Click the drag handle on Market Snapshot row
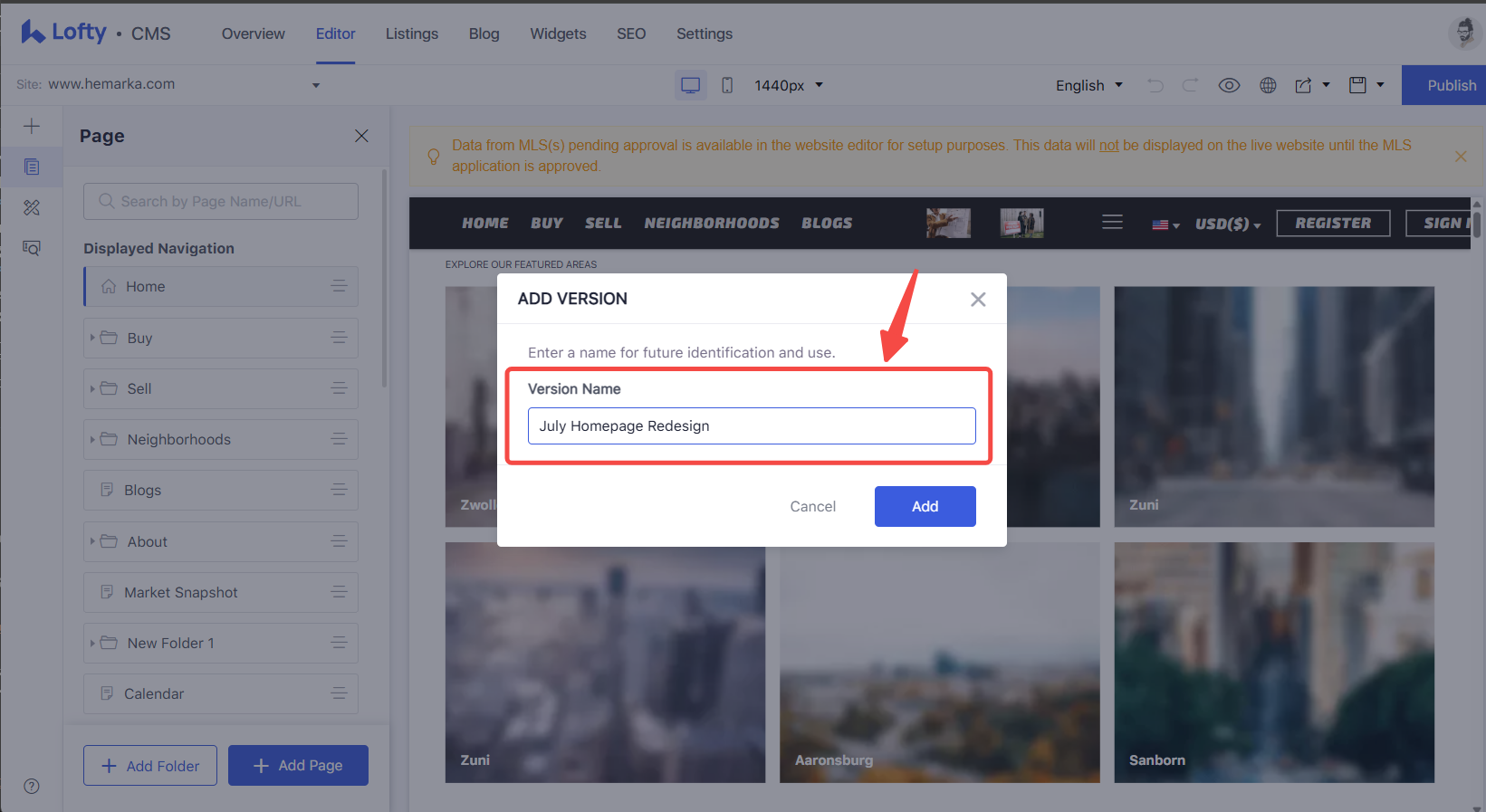Viewport: 1486px width, 812px height. coord(340,592)
